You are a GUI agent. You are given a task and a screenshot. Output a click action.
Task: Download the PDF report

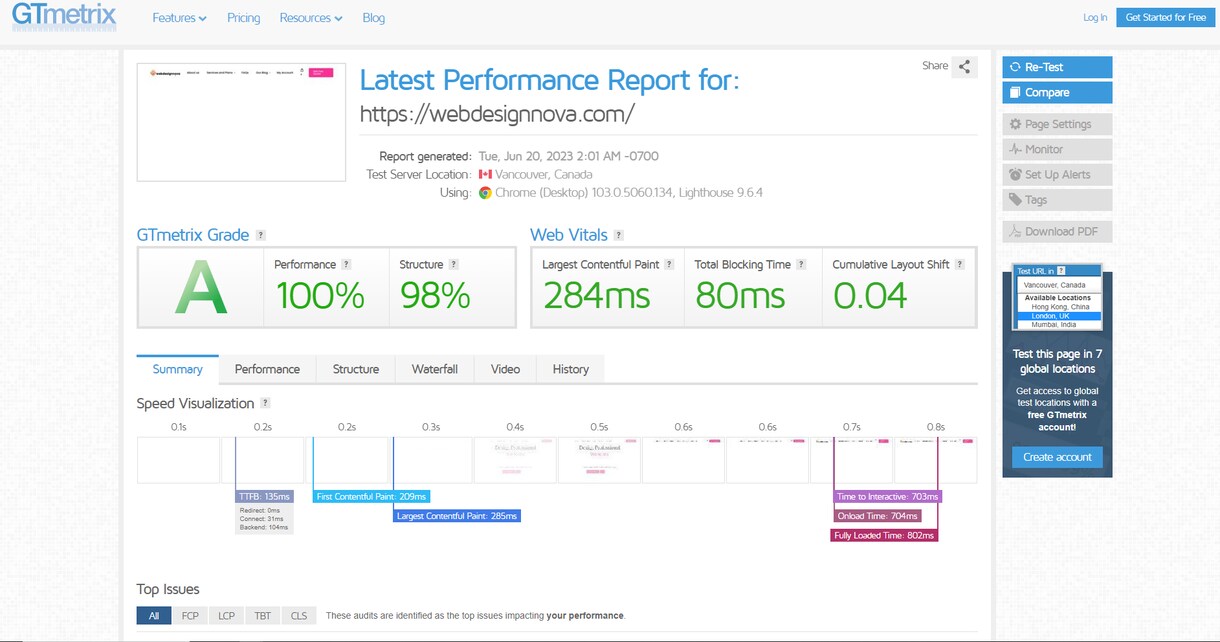coord(1057,231)
